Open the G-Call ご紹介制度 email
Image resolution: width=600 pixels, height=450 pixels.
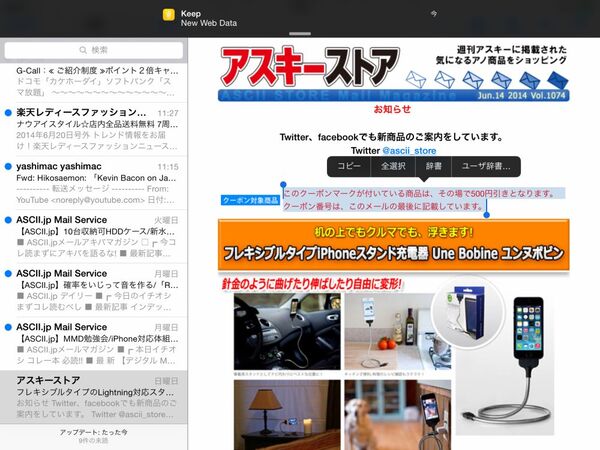click(96, 82)
